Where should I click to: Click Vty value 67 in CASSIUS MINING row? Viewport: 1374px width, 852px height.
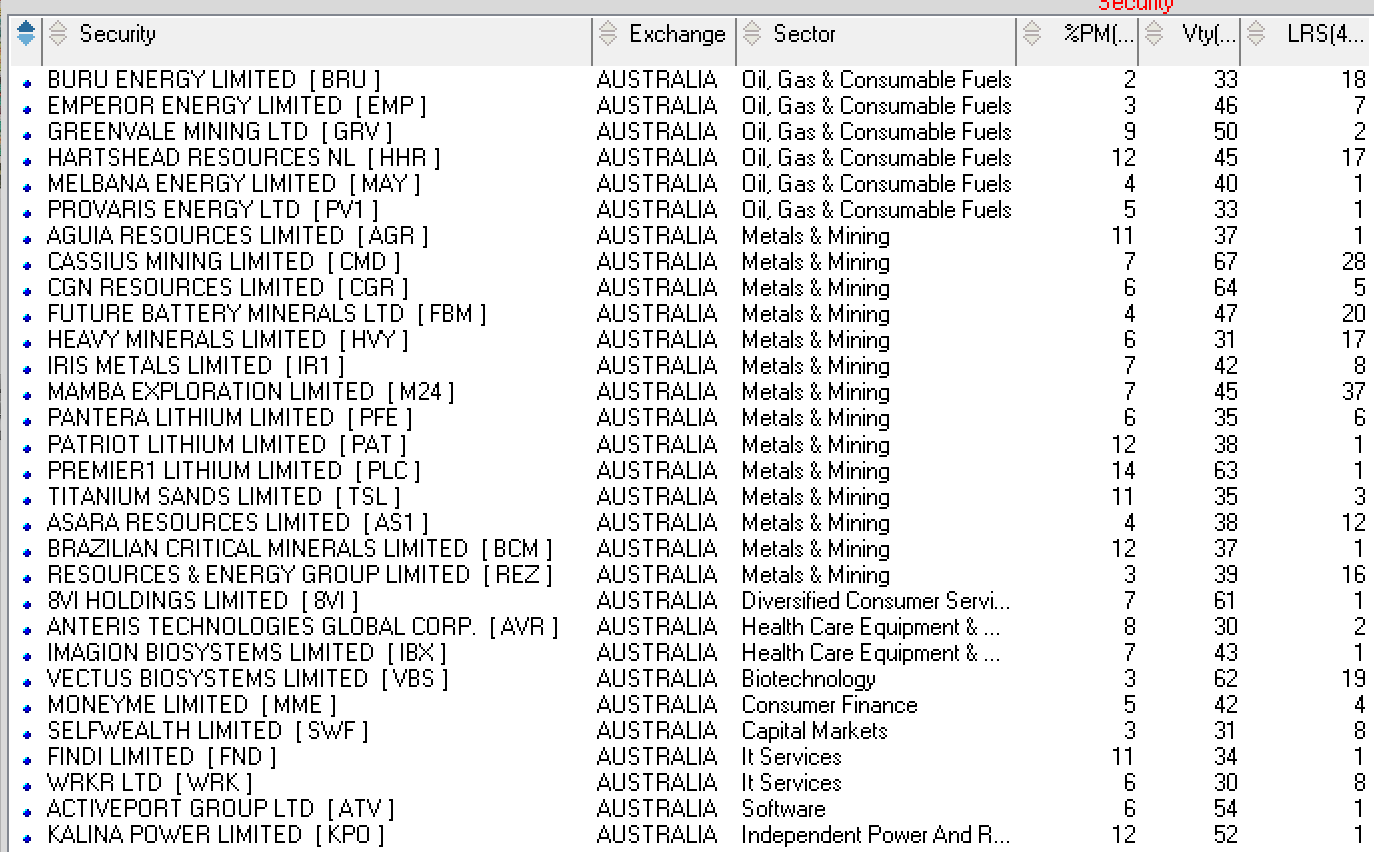[x=1225, y=262]
